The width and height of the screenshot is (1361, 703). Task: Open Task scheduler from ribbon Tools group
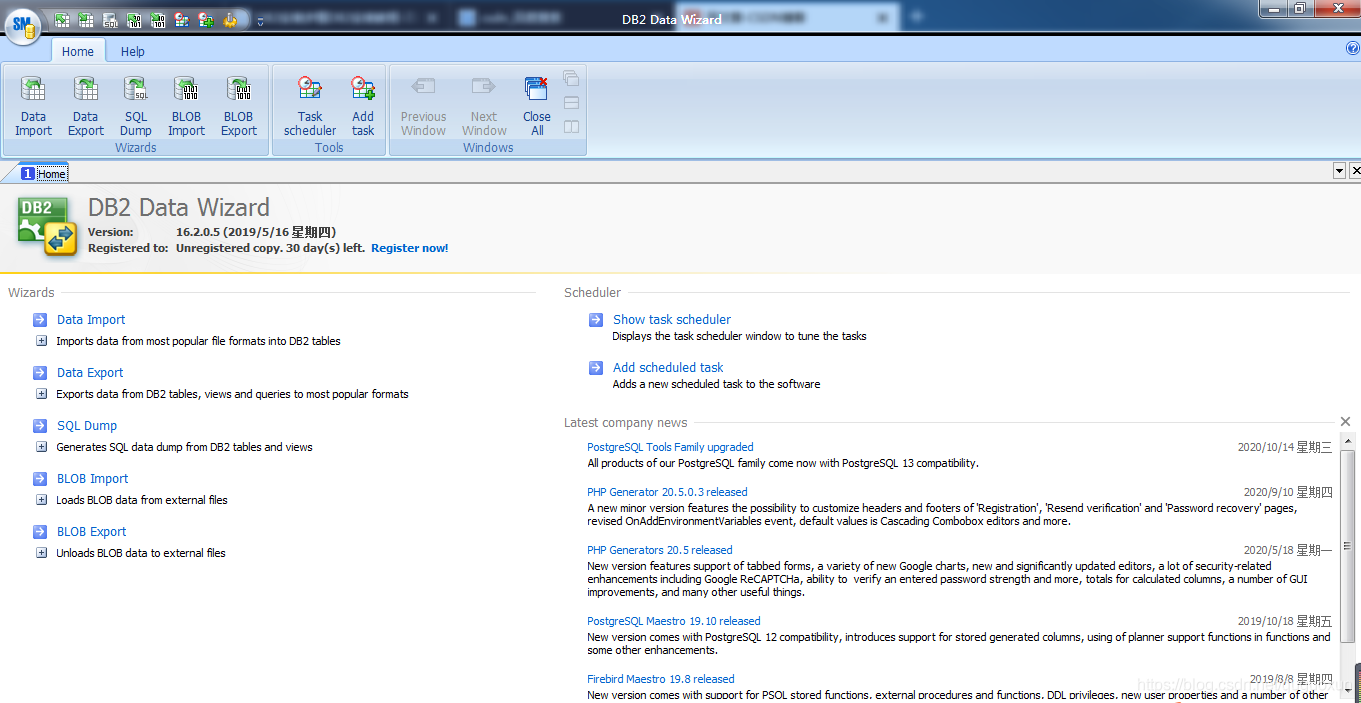tap(310, 106)
